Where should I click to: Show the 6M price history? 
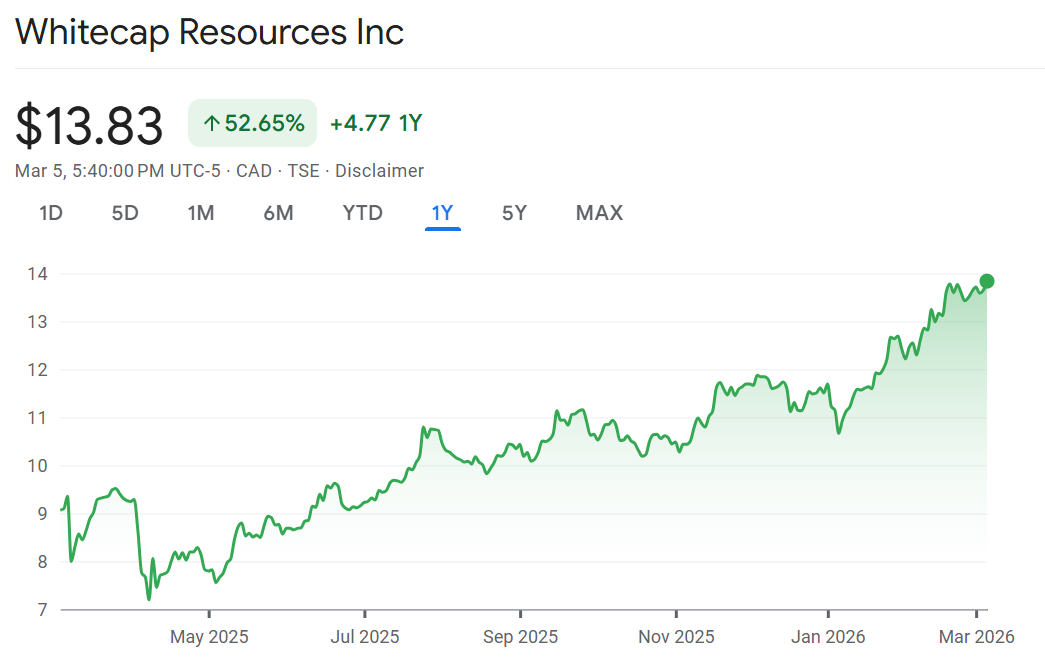coord(278,213)
